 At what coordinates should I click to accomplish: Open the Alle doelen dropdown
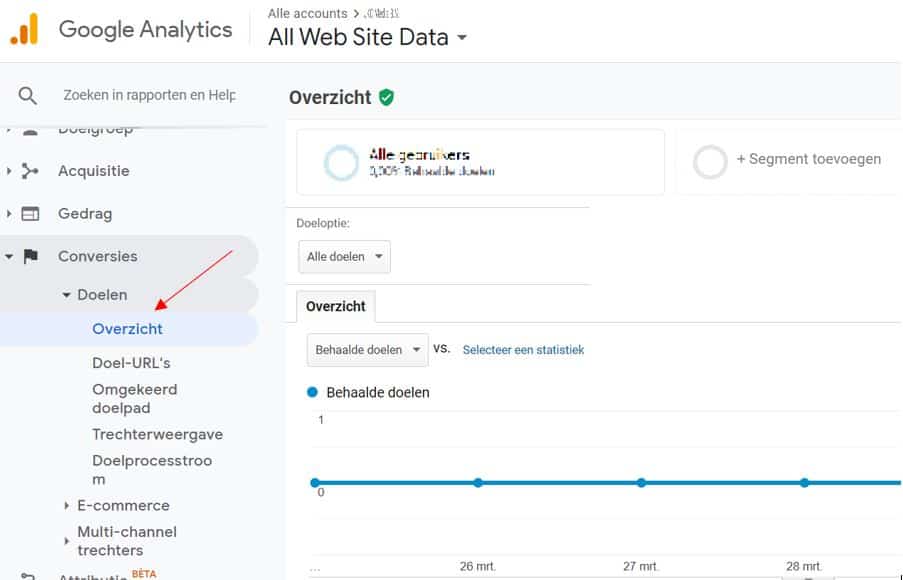tap(344, 257)
